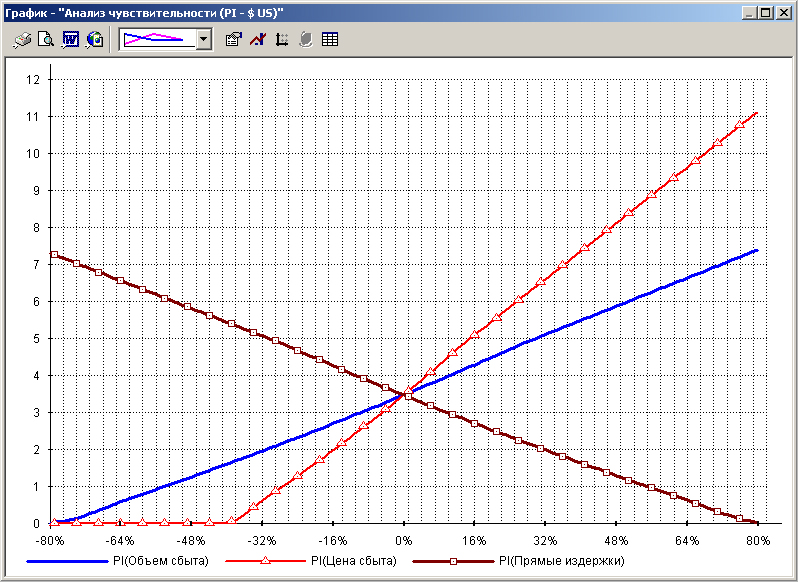
Task: Click the print chart icon
Action: 22,39
